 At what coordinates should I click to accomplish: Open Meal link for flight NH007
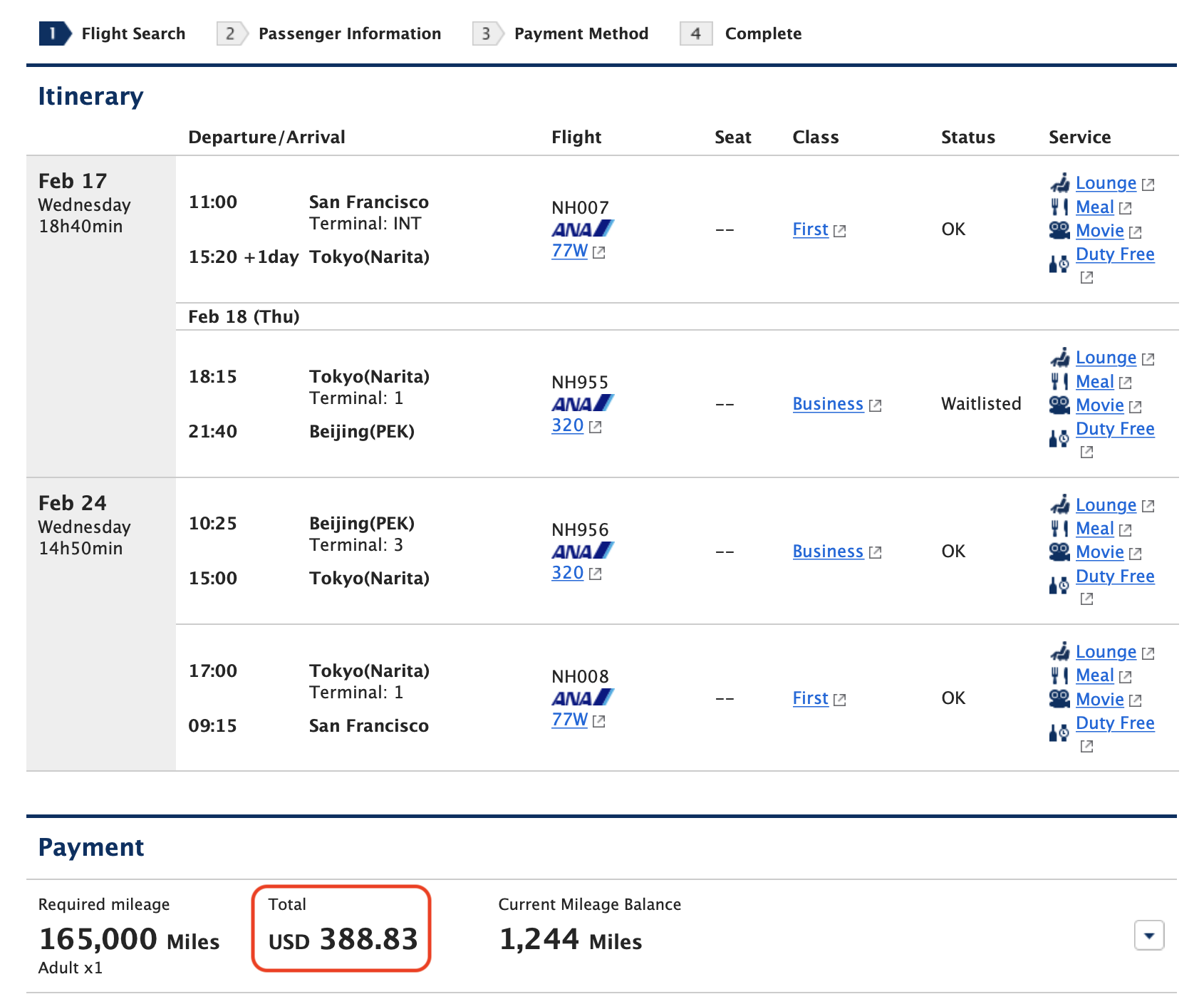(x=1094, y=207)
